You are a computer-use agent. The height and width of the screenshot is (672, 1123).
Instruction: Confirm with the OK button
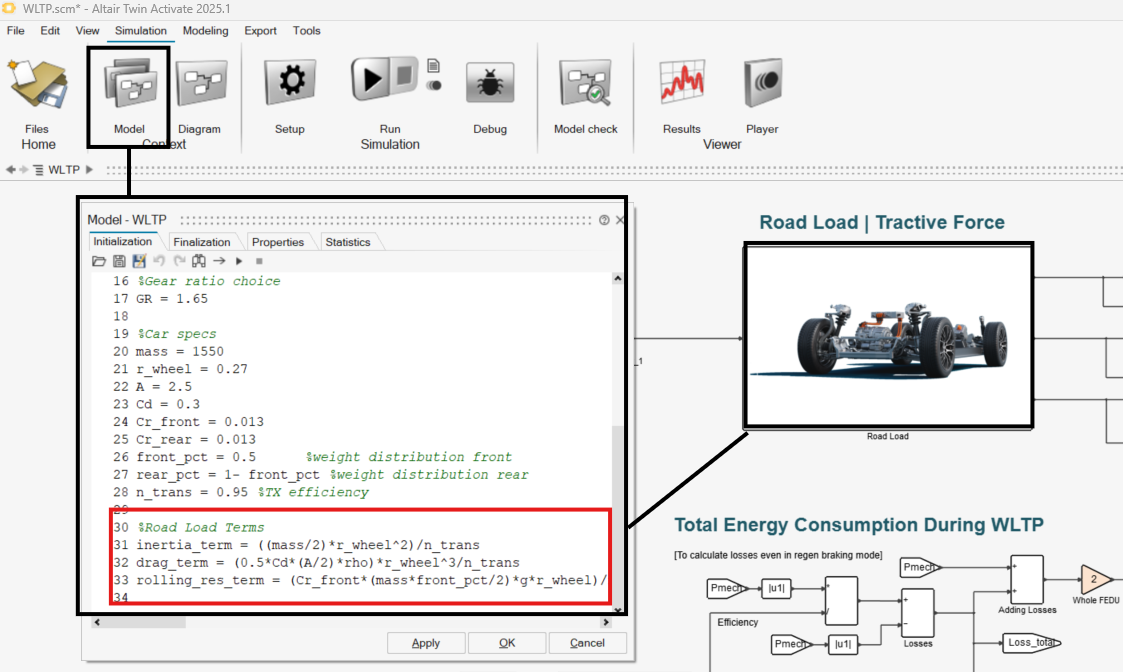coord(507,643)
